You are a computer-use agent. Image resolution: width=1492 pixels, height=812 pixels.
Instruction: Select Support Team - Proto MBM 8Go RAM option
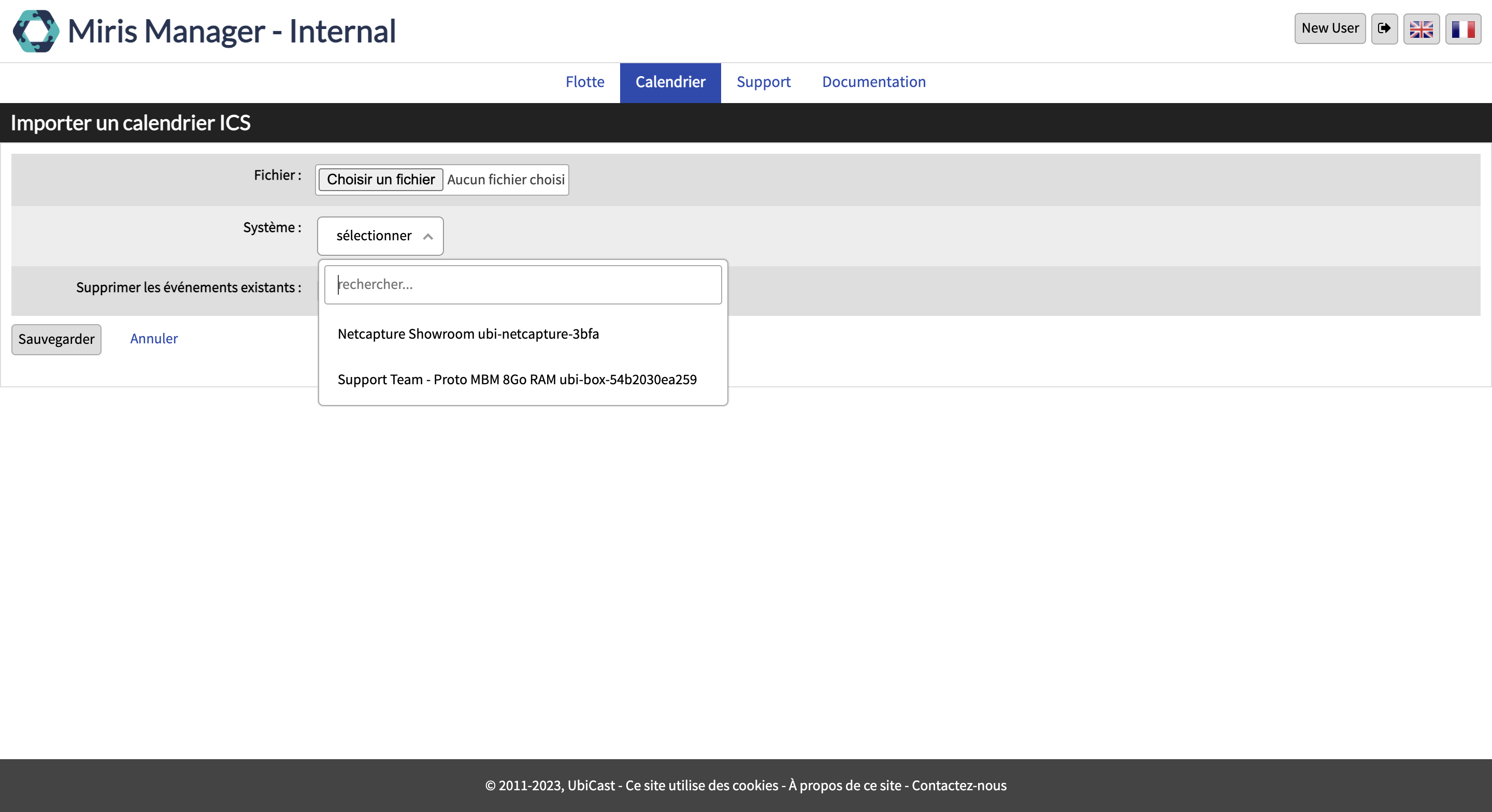click(x=522, y=380)
